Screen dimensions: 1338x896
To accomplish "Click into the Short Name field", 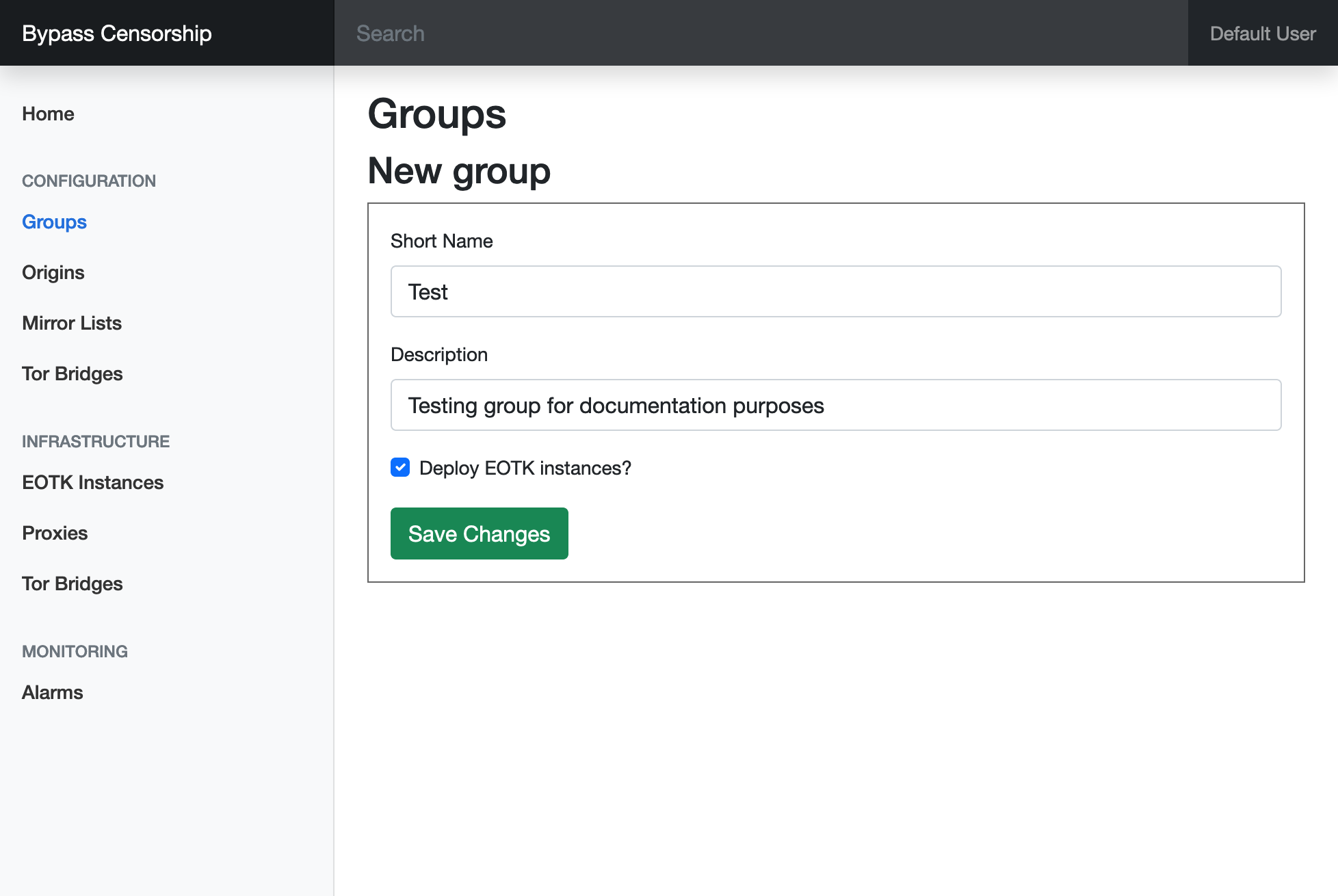I will (835, 292).
